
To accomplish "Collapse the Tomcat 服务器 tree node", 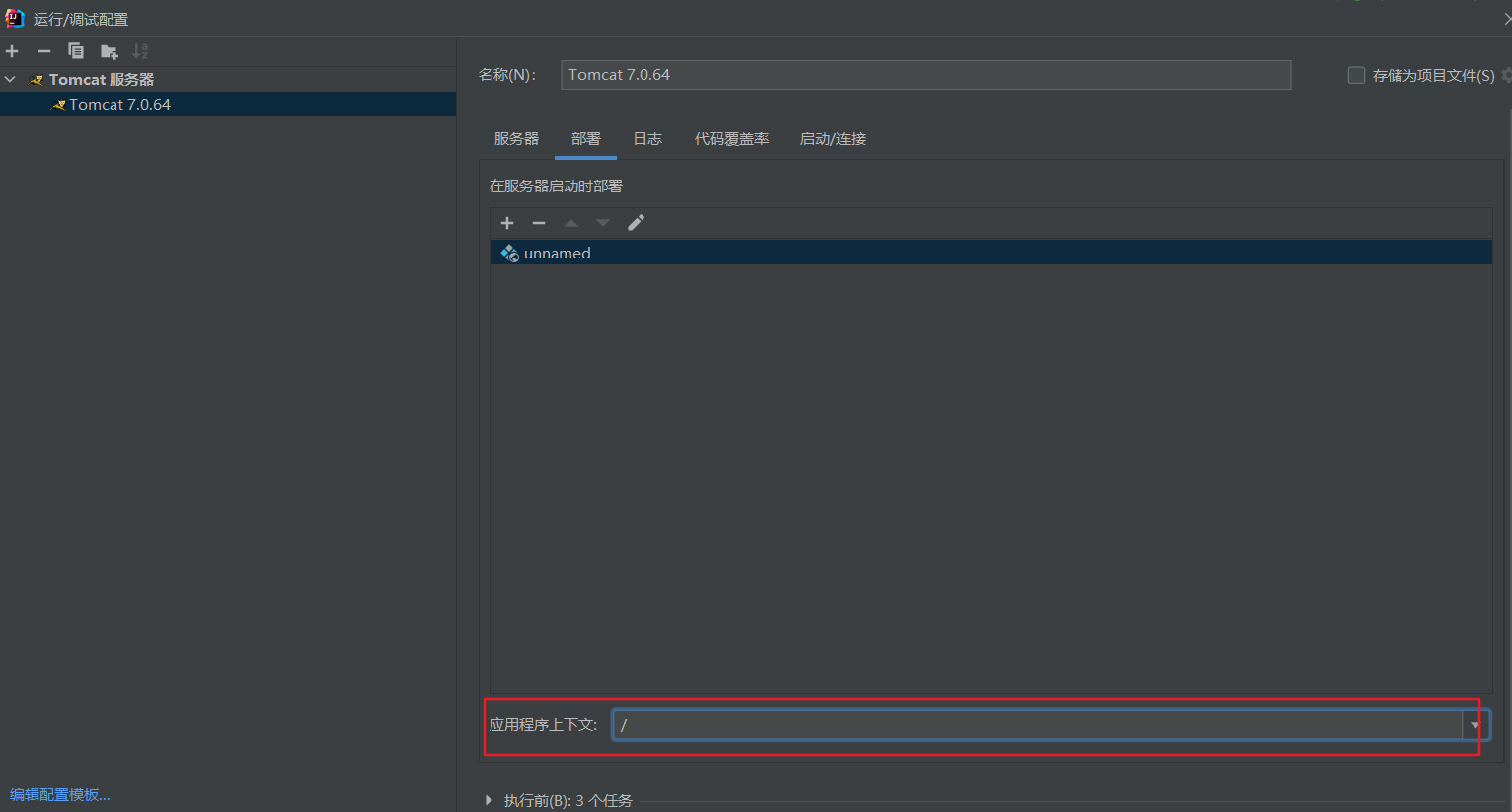I will [x=10, y=79].
